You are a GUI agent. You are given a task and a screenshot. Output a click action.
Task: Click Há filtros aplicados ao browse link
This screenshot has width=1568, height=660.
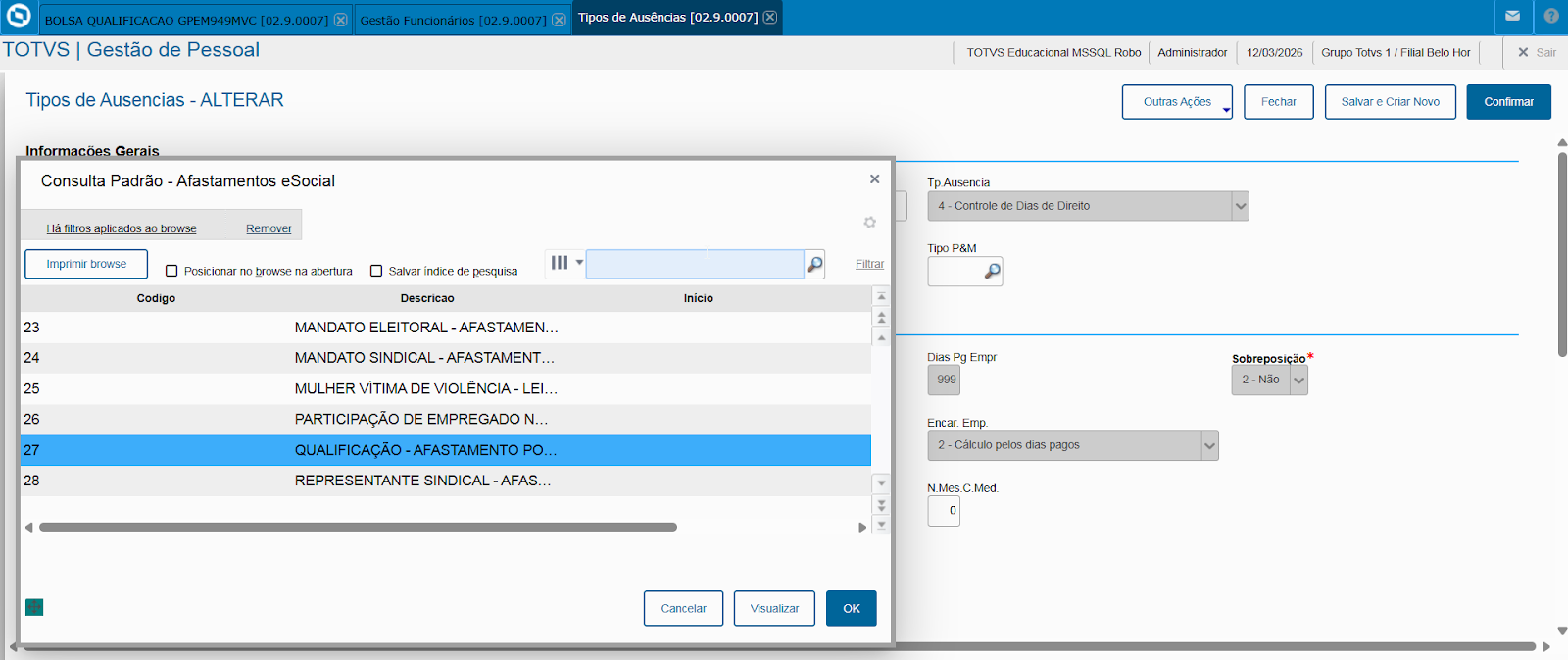coord(122,228)
